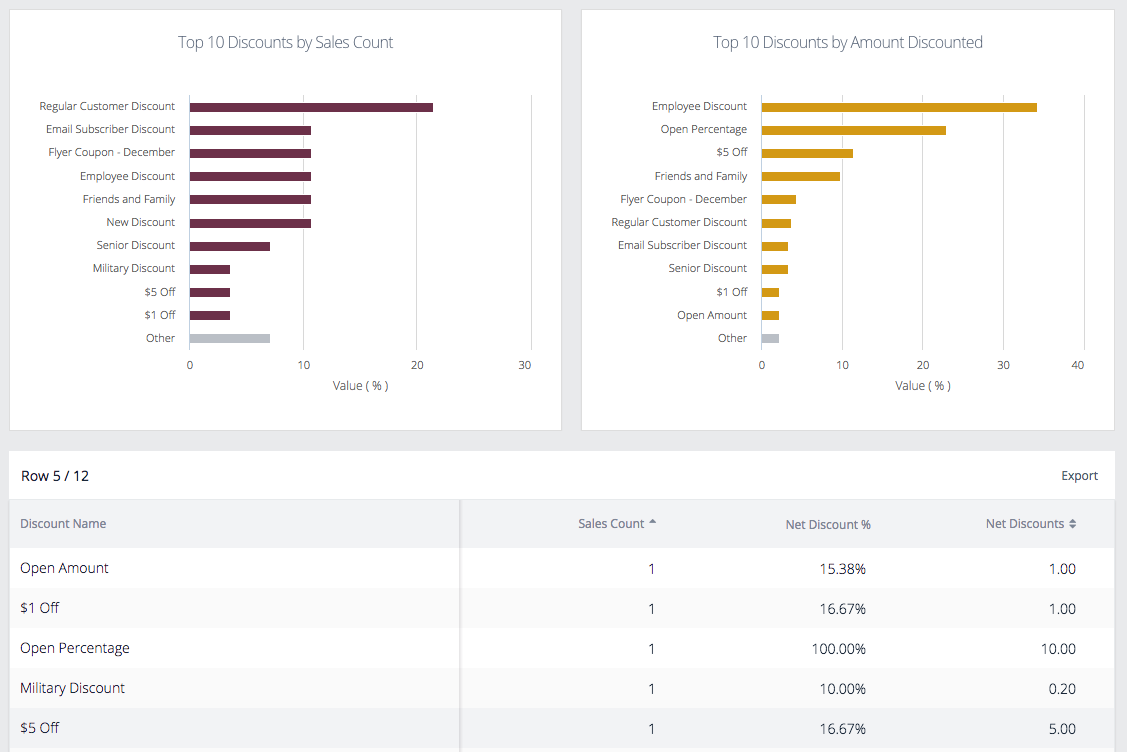
Task: Click the sales count value for Open Amount
Action: tap(651, 568)
